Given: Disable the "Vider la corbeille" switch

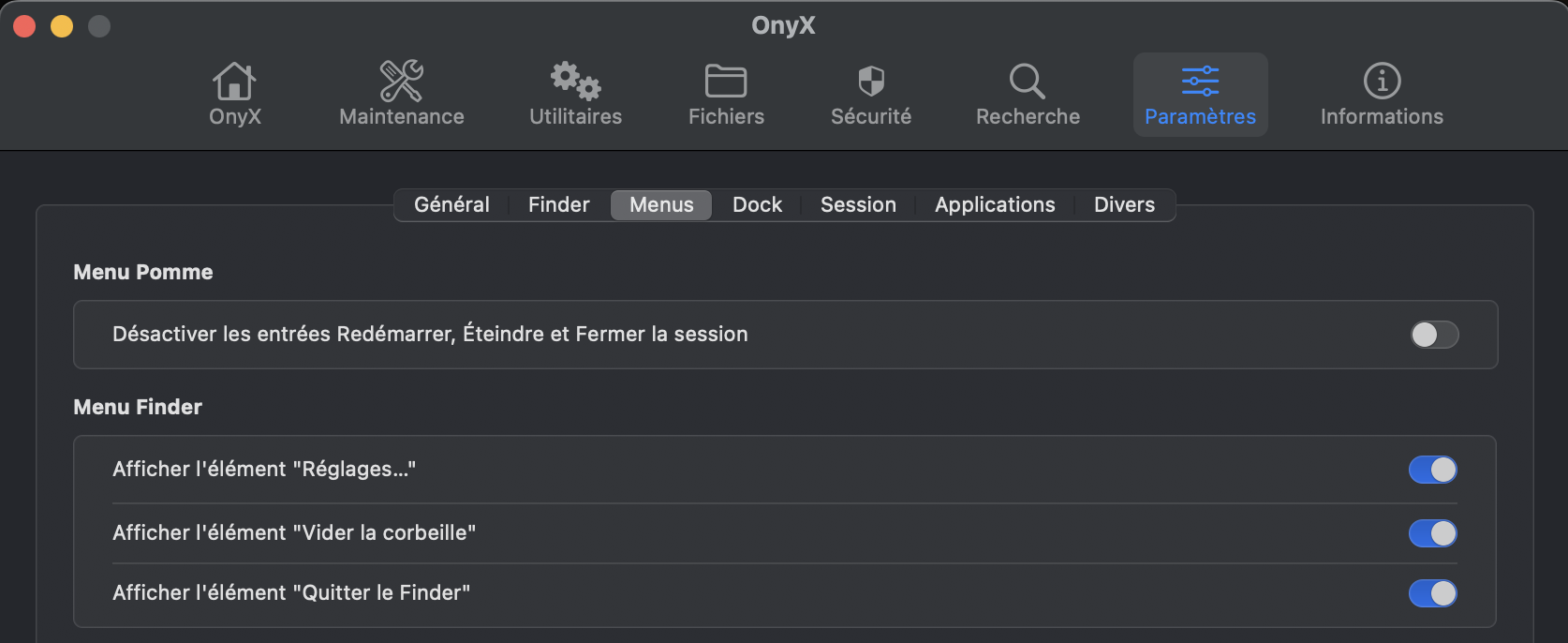Looking at the screenshot, I should pos(1433,533).
